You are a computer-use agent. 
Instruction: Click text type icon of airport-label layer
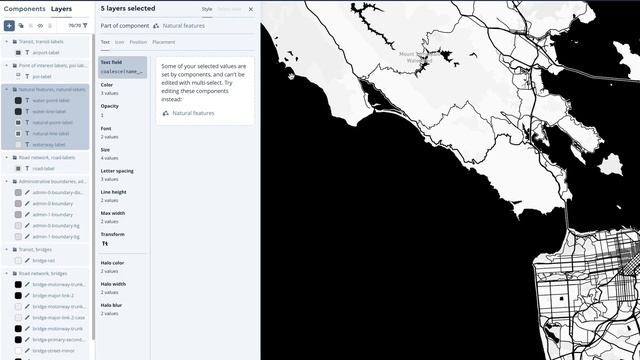27,52
